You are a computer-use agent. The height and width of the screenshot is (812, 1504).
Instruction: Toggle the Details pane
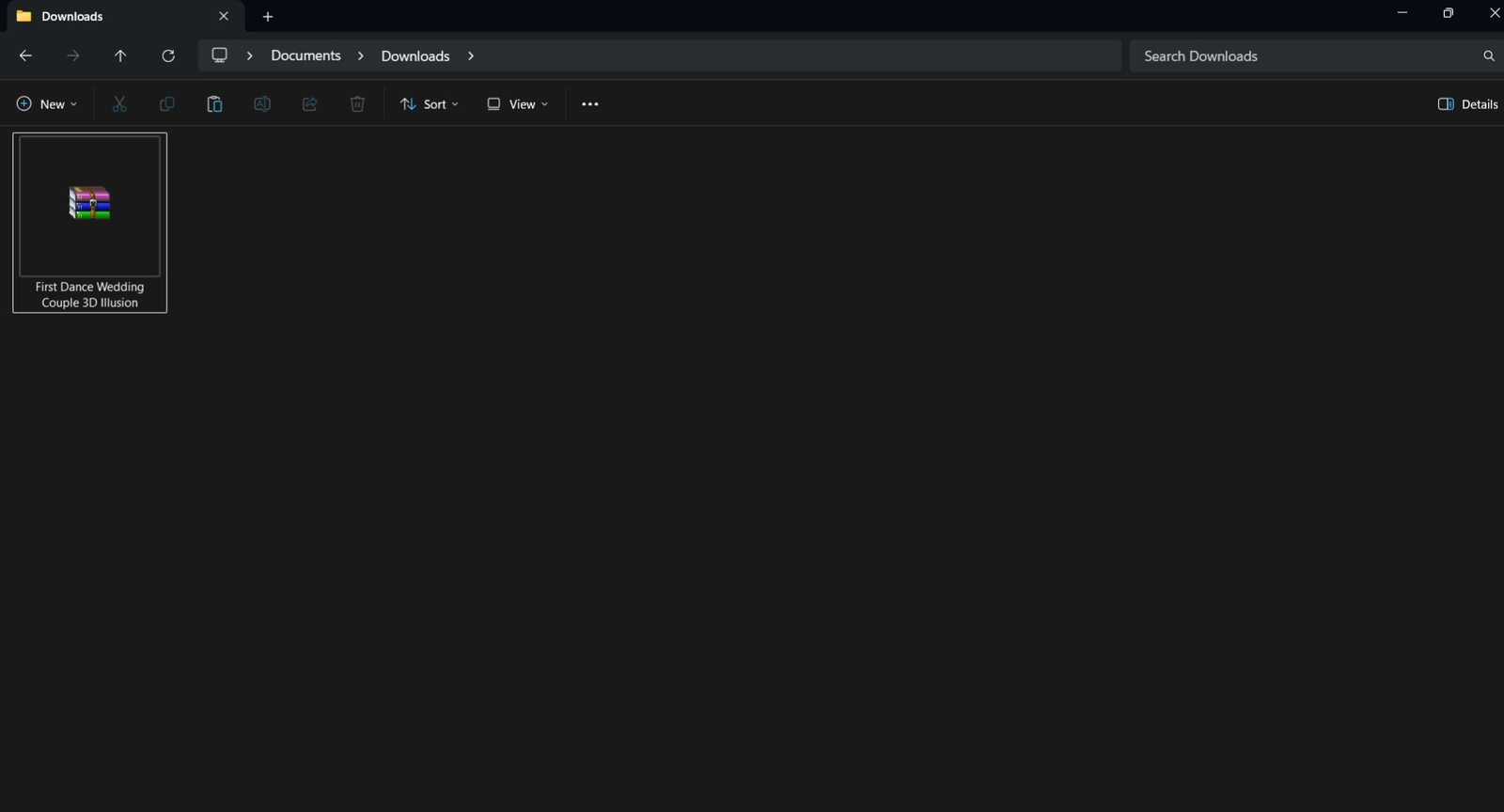(1468, 104)
